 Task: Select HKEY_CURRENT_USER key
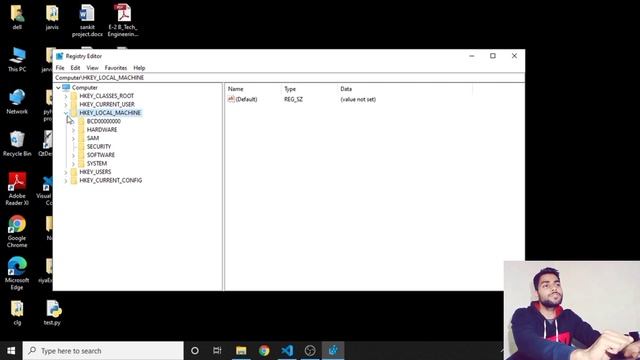click(107, 104)
